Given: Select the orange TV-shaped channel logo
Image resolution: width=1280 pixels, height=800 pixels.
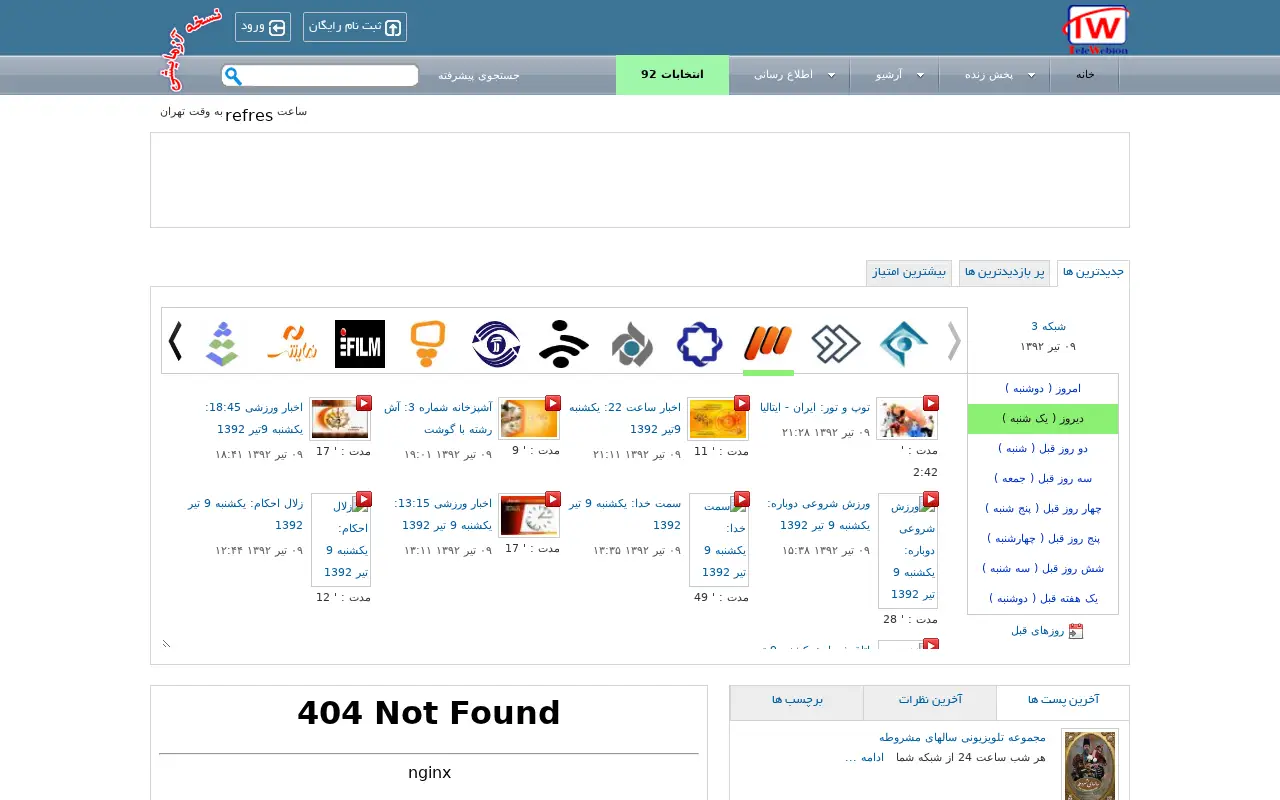Looking at the screenshot, I should tap(428, 344).
